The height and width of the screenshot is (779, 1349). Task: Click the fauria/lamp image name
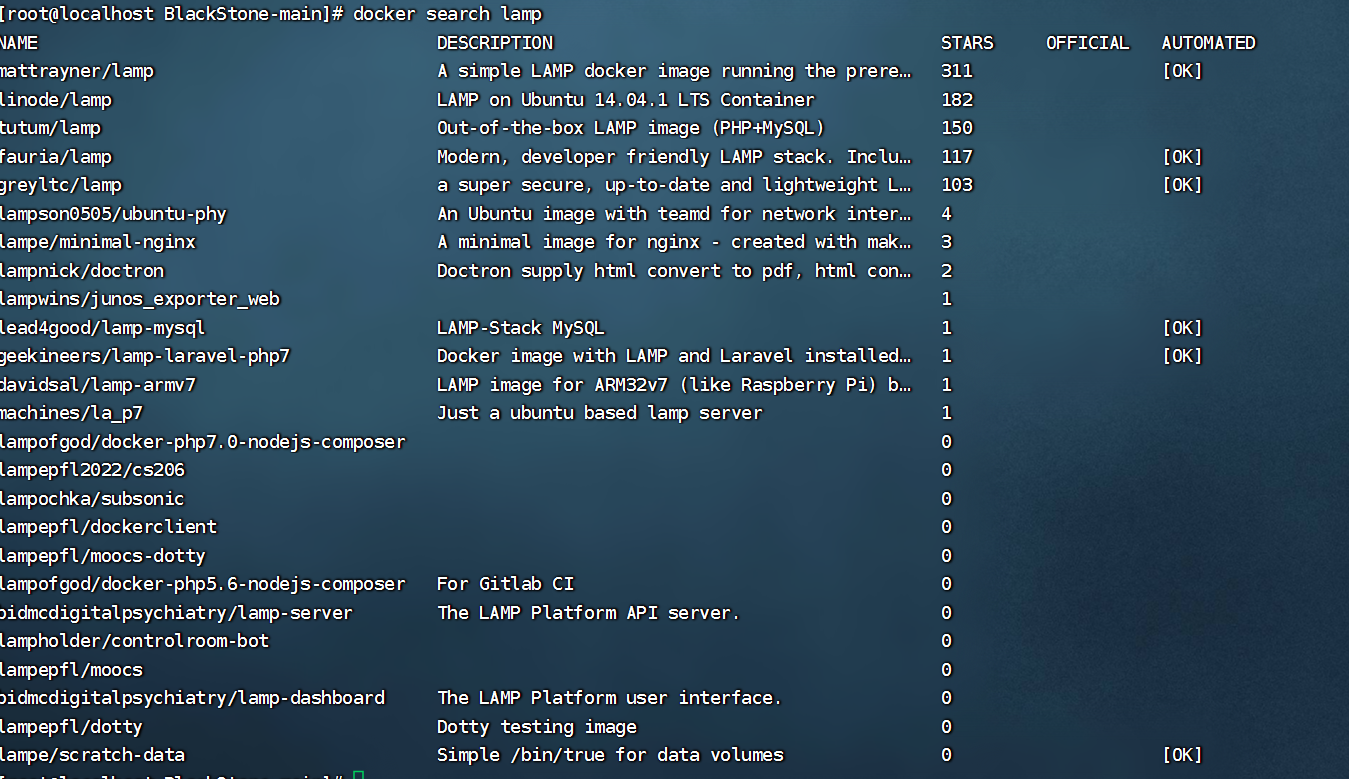coord(56,157)
